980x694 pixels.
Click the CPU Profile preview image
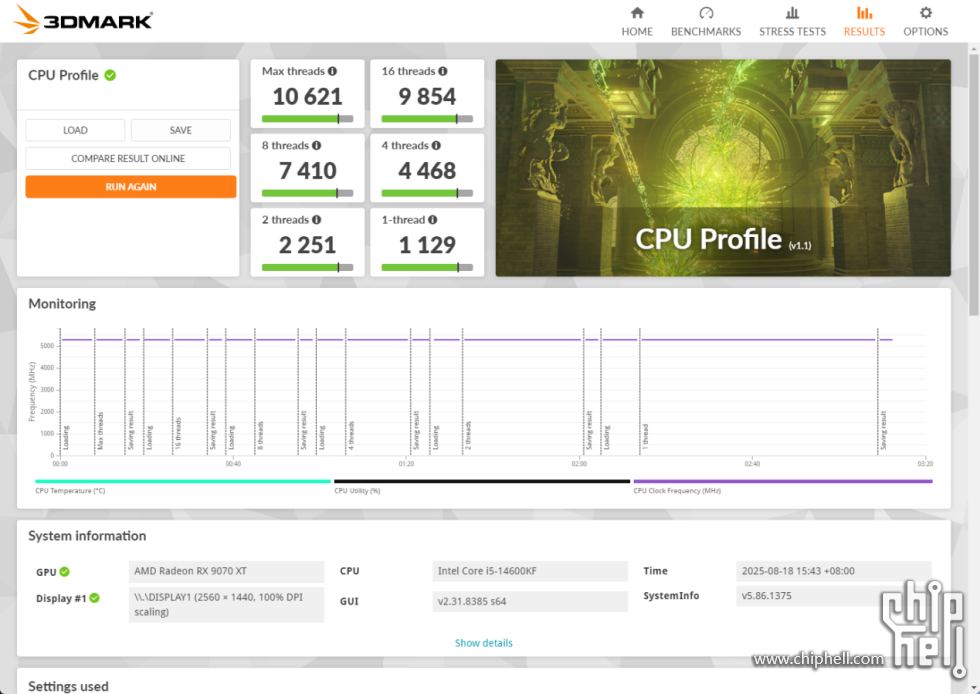[723, 168]
